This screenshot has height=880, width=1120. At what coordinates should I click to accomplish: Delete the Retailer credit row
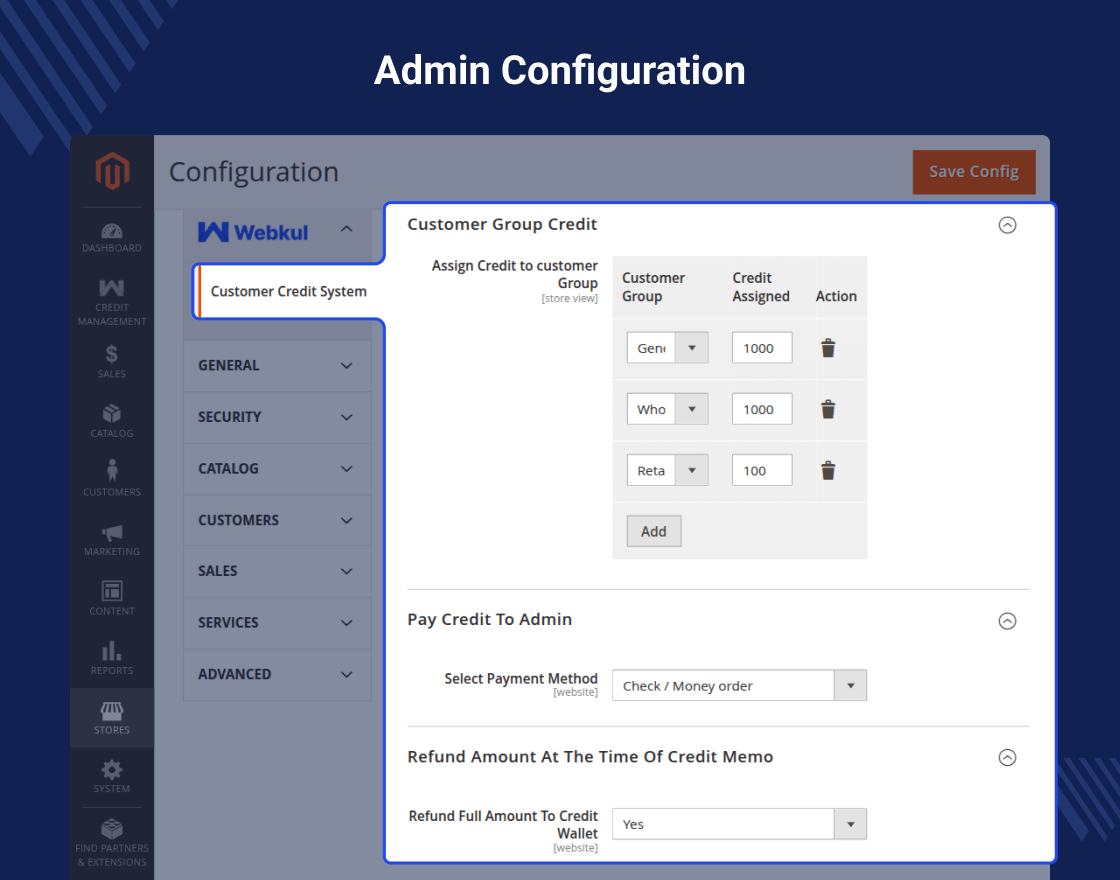click(828, 470)
